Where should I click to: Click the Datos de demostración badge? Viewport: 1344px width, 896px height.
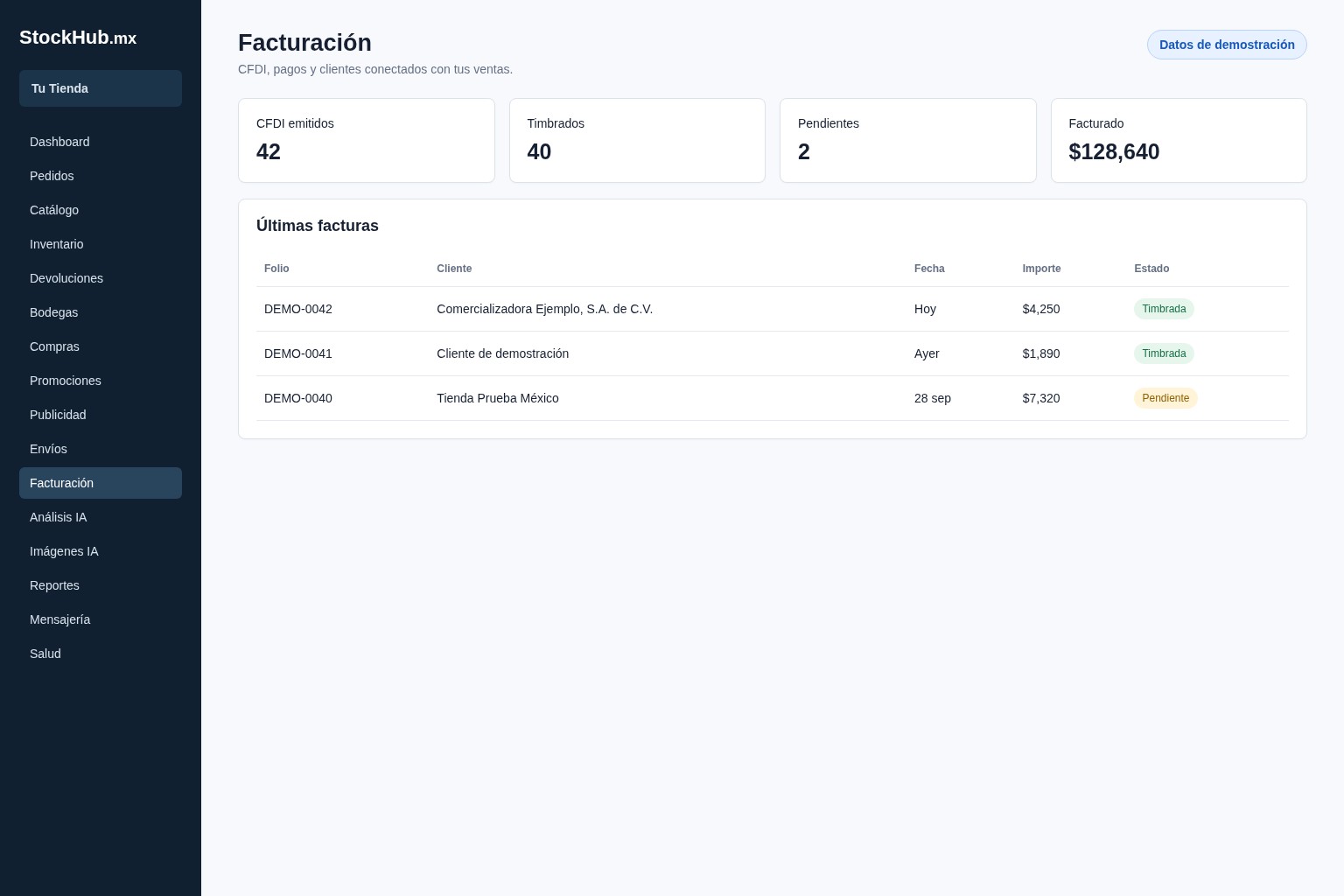coord(1227,45)
